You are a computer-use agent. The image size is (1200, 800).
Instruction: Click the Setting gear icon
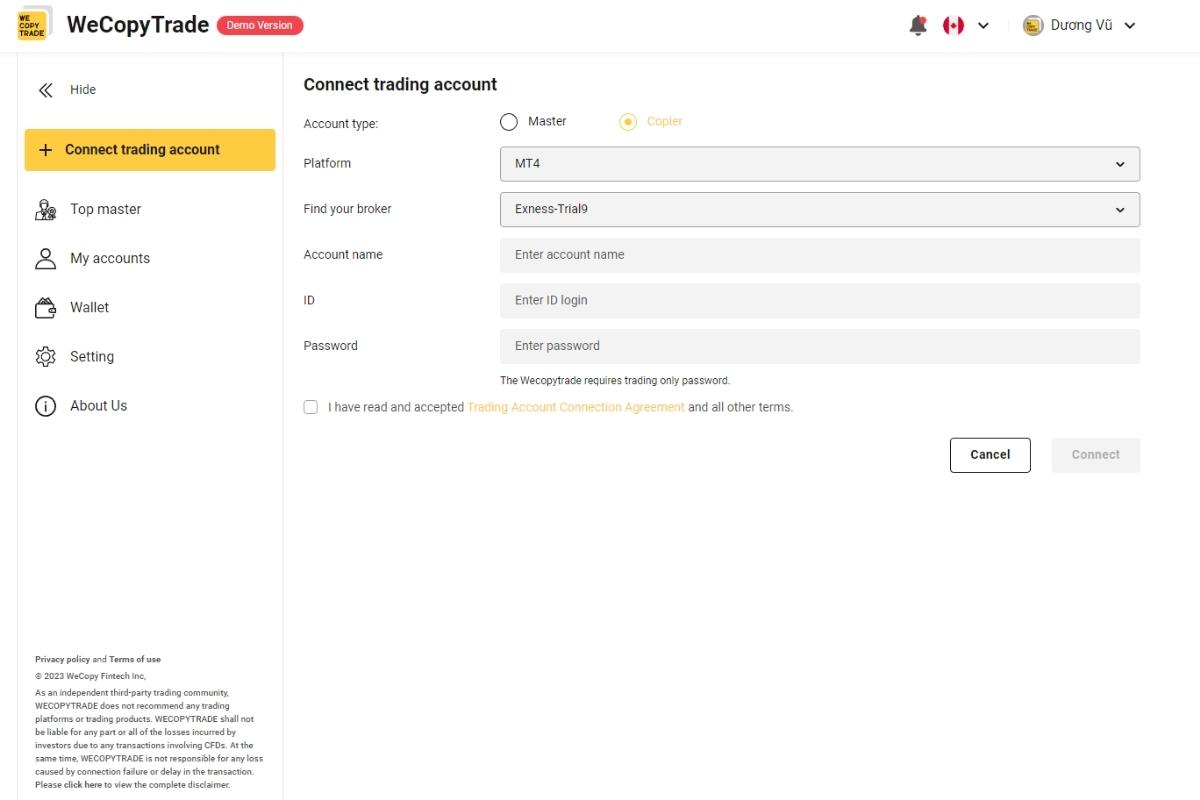(45, 356)
